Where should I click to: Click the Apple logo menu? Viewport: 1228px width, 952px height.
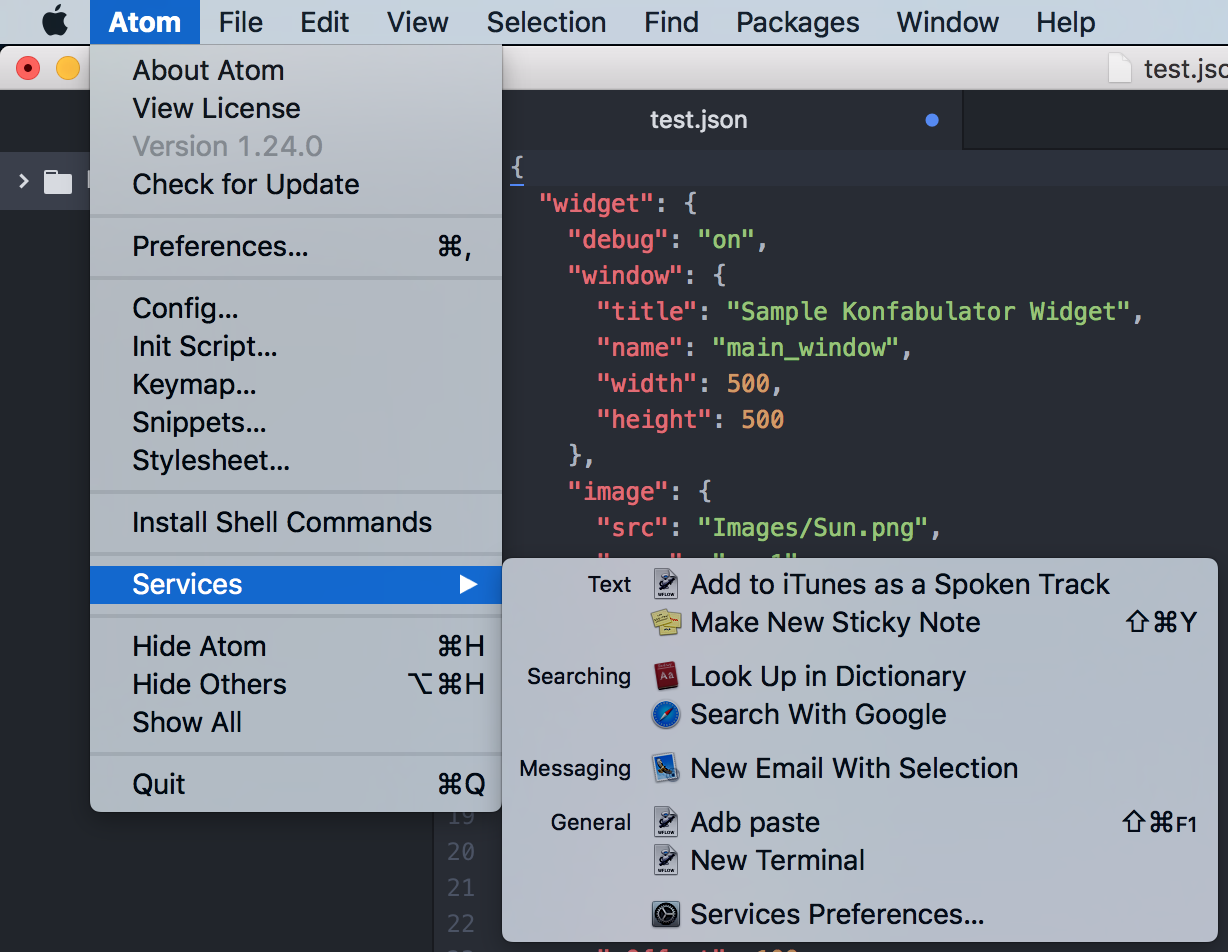point(55,21)
